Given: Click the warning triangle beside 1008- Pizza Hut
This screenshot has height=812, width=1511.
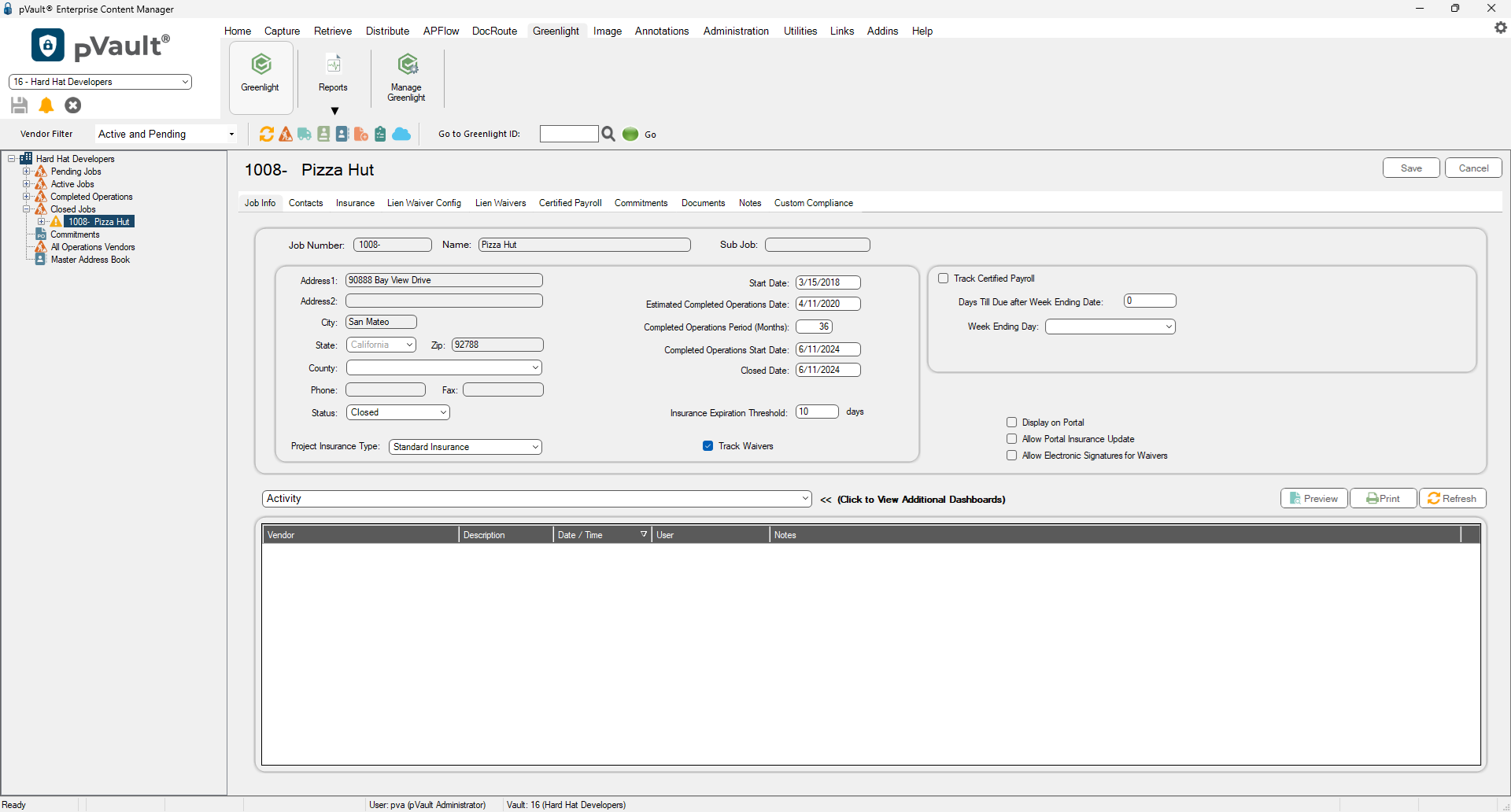Looking at the screenshot, I should click(x=56, y=221).
